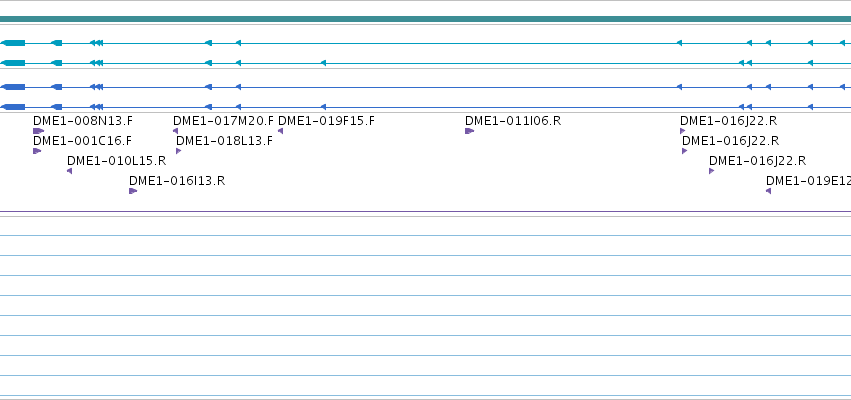Select the DME1-001C16.F feature label
The image size is (851, 400).
[82, 141]
